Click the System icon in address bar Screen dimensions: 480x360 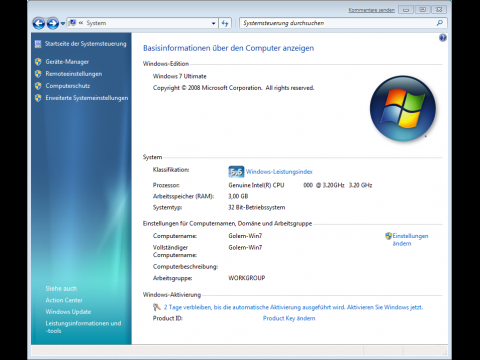coord(72,23)
